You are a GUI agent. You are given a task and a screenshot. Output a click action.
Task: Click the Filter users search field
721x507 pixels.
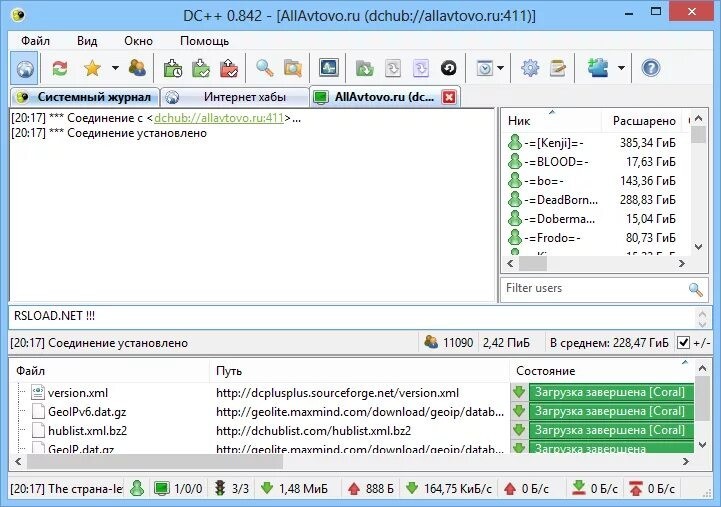[x=592, y=288]
